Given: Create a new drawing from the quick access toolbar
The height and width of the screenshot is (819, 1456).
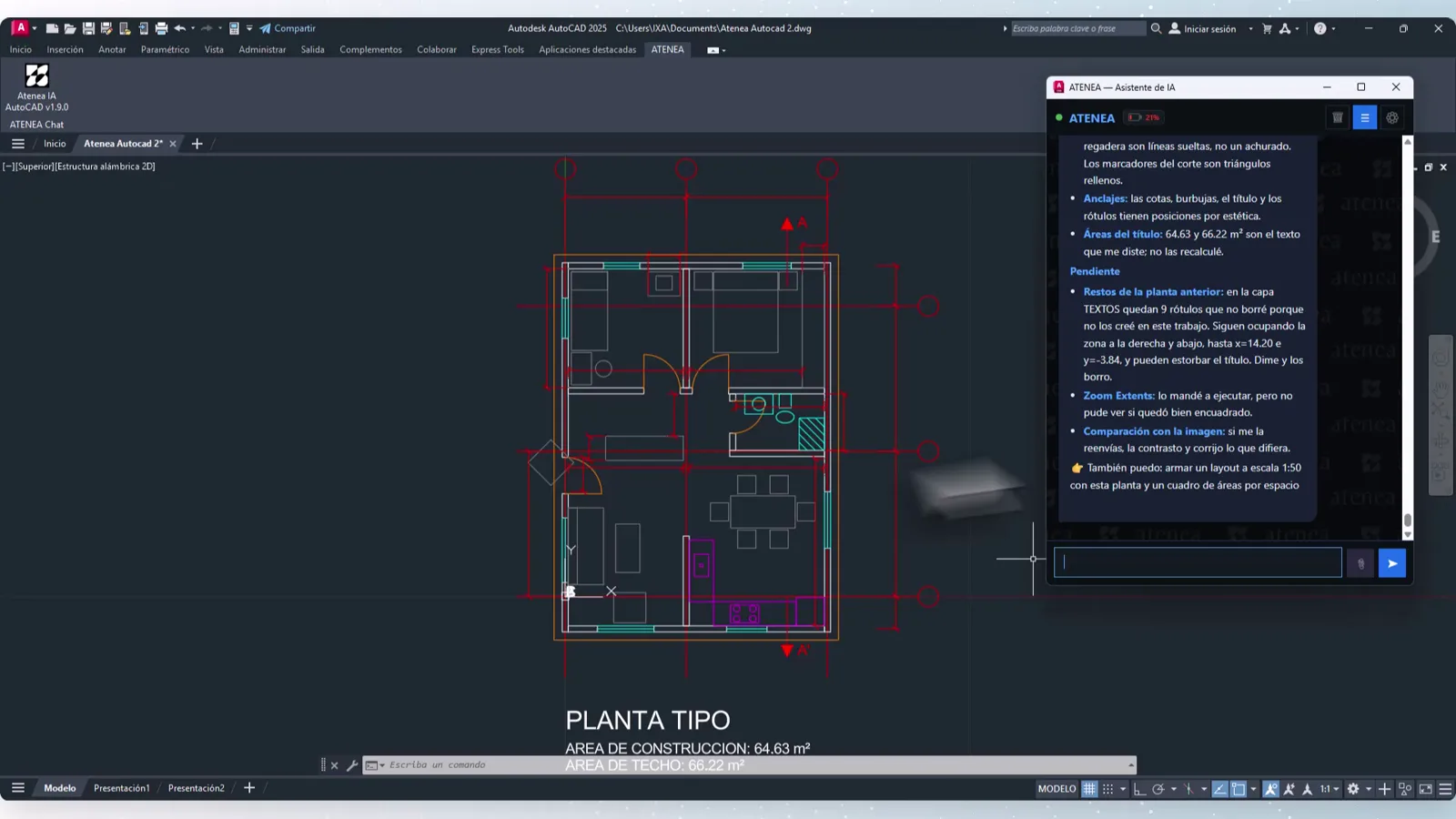Looking at the screenshot, I should pyautogui.click(x=52, y=28).
